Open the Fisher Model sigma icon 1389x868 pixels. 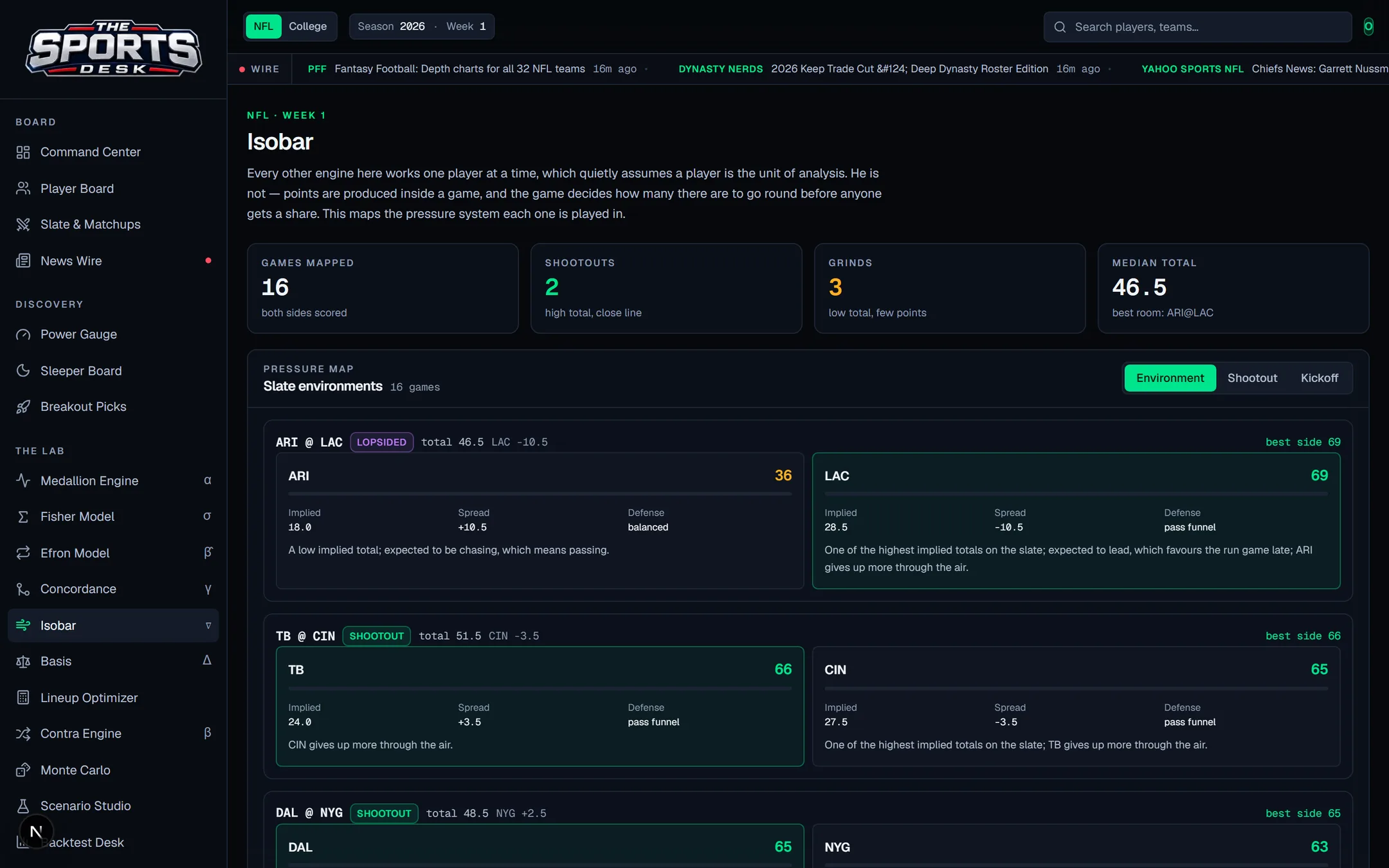click(23, 517)
